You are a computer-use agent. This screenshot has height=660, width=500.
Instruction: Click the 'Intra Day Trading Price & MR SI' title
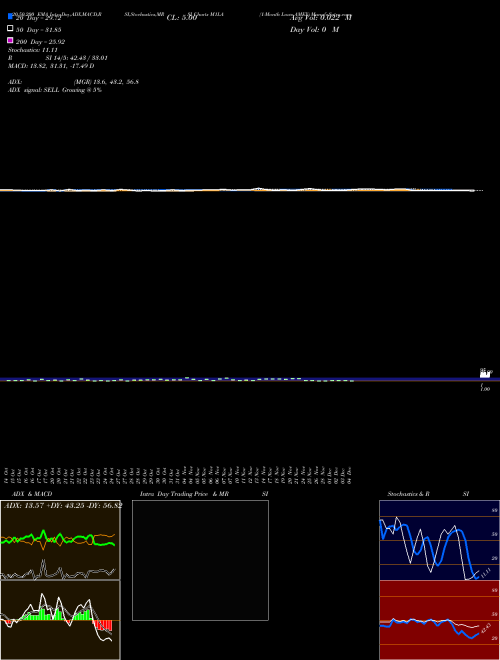point(204,494)
